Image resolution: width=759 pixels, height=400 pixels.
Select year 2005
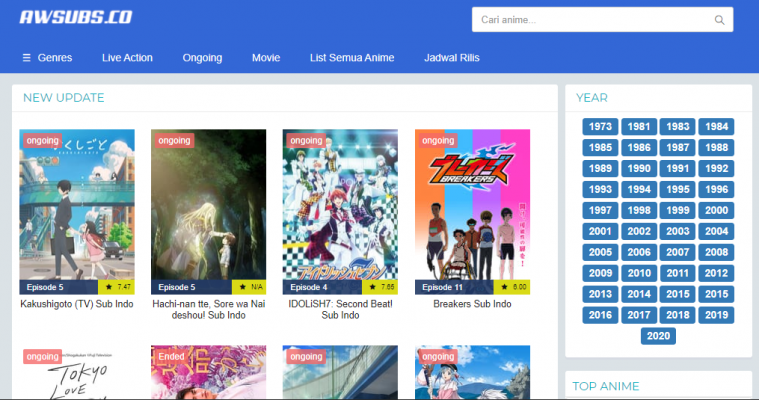click(600, 252)
